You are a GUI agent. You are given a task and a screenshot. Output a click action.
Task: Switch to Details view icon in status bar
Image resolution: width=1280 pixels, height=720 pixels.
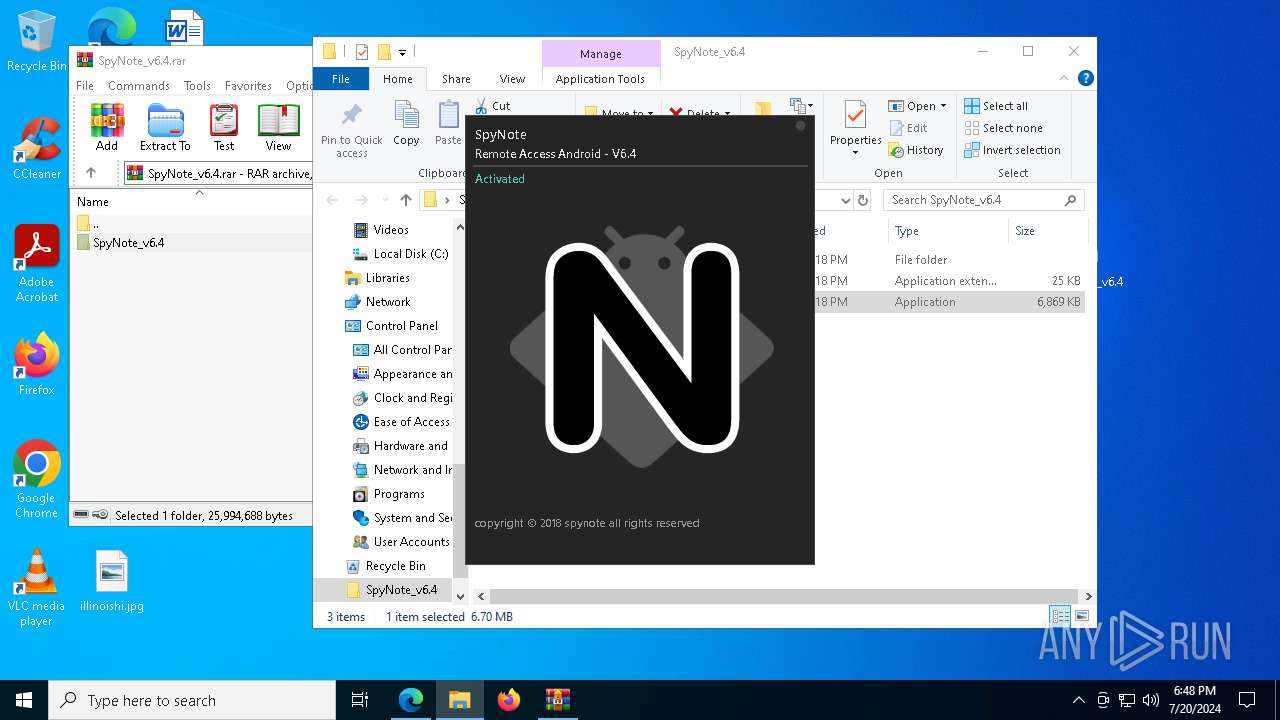point(1060,617)
